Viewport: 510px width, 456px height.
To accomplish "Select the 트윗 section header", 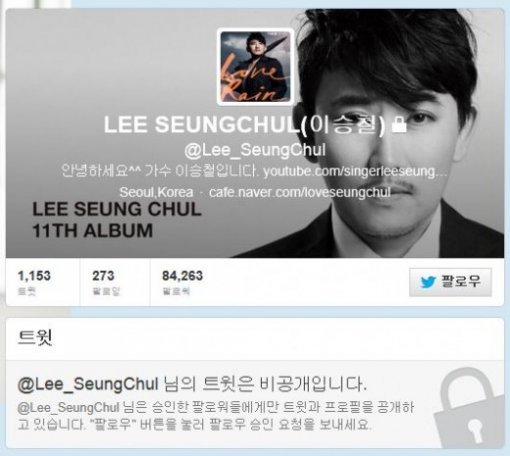I will [35, 337].
